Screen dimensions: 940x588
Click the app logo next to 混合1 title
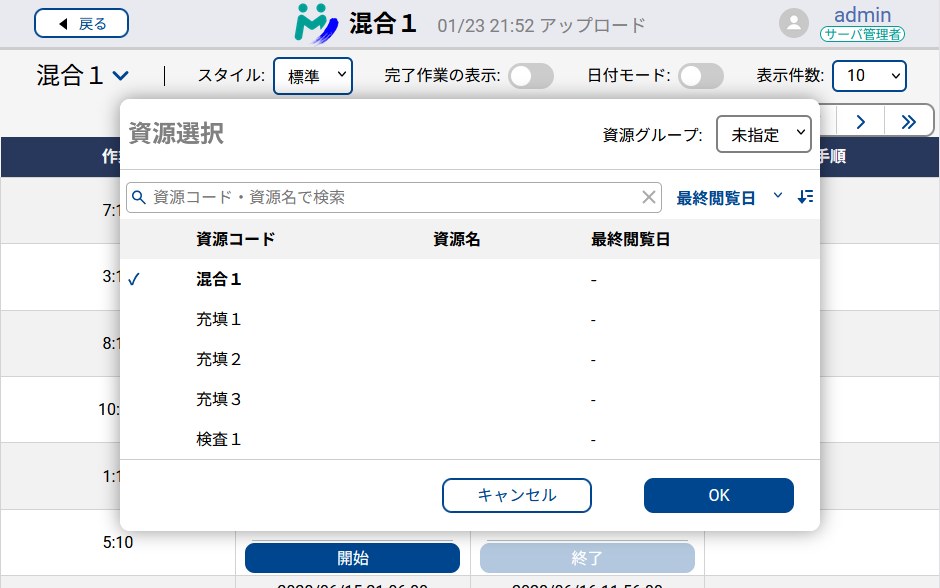coord(316,24)
